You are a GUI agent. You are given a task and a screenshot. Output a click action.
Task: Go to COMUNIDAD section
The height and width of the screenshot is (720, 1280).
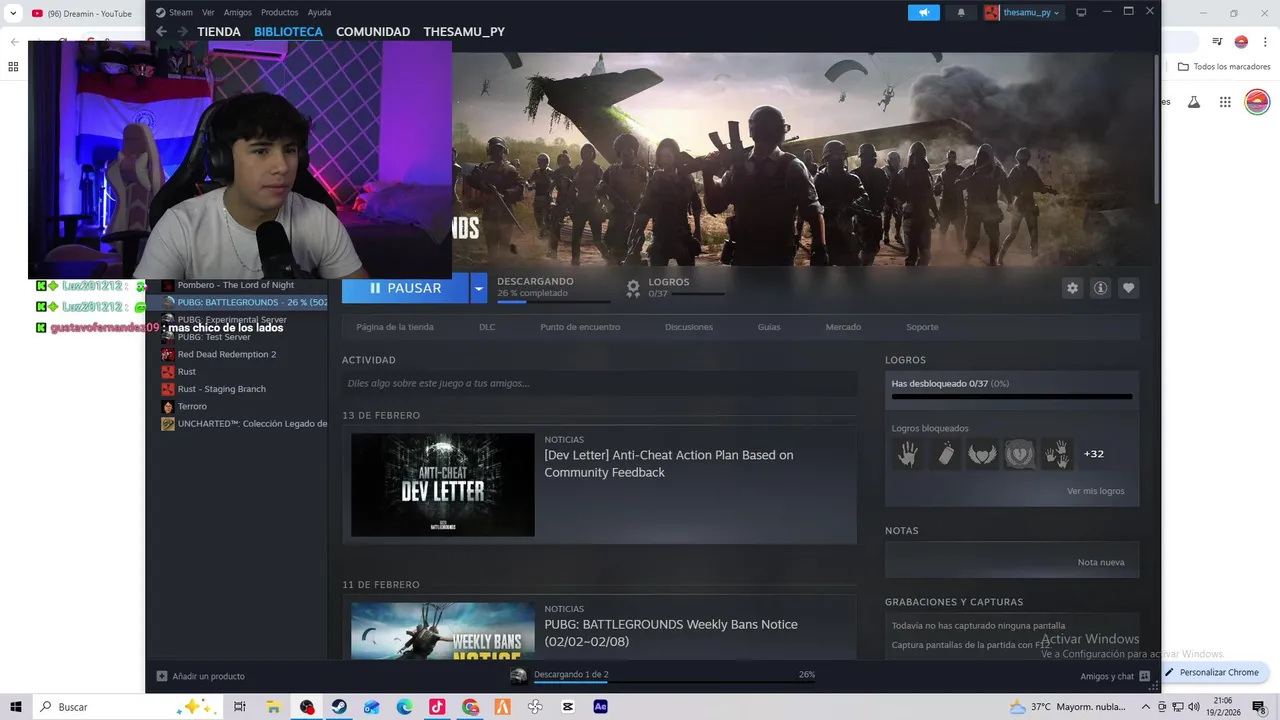coord(373,32)
